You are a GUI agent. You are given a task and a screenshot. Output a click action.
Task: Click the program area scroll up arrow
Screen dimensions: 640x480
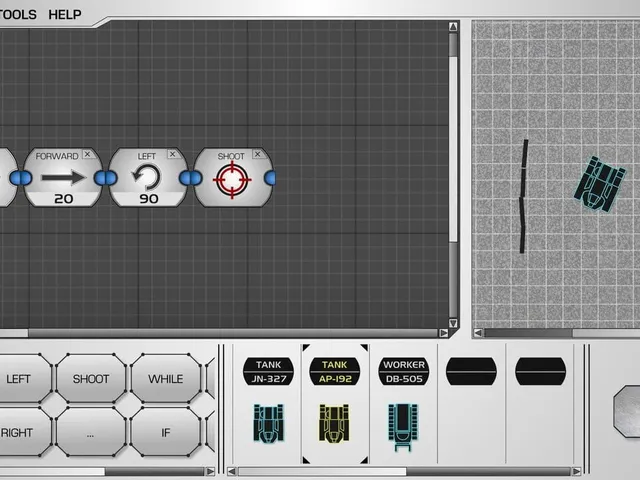[x=453, y=27]
